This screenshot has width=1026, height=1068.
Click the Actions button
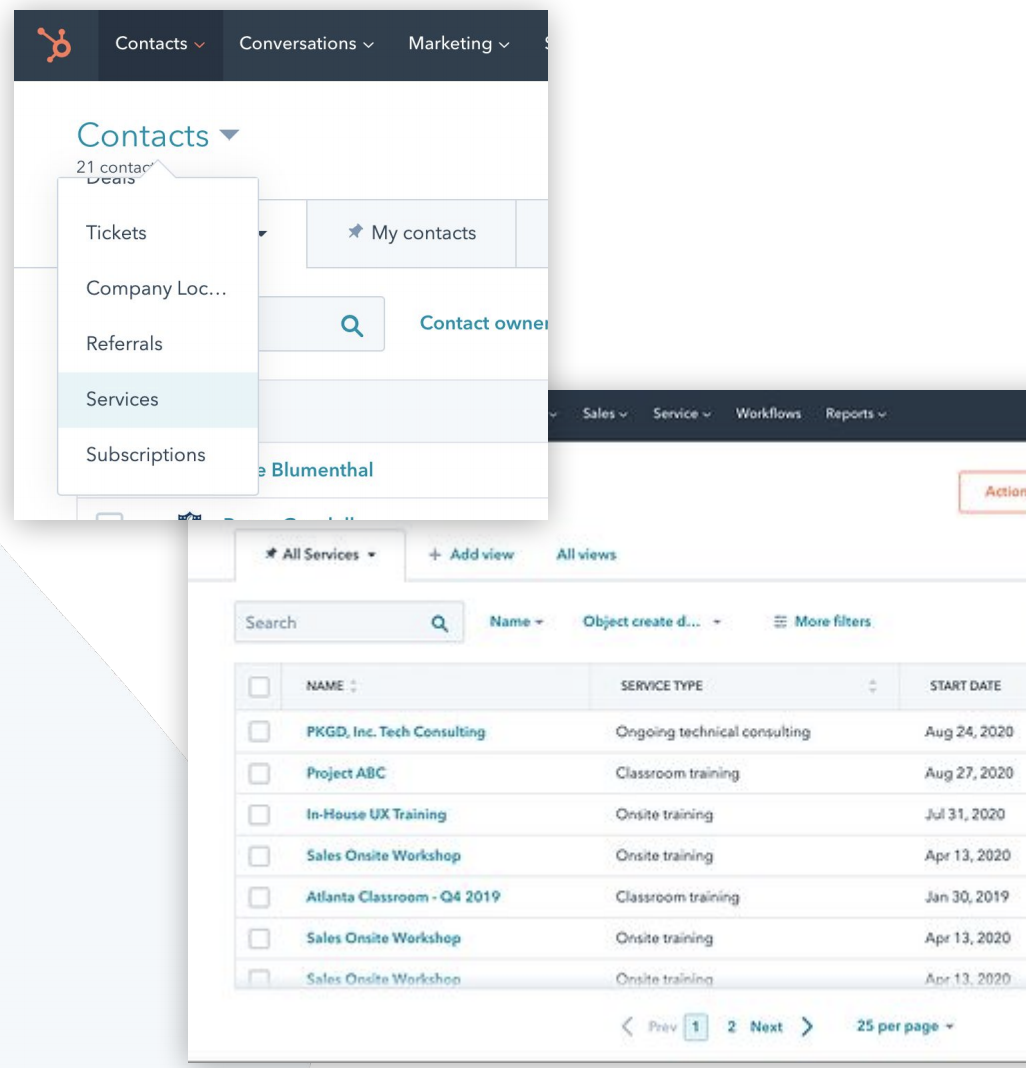click(x=993, y=491)
